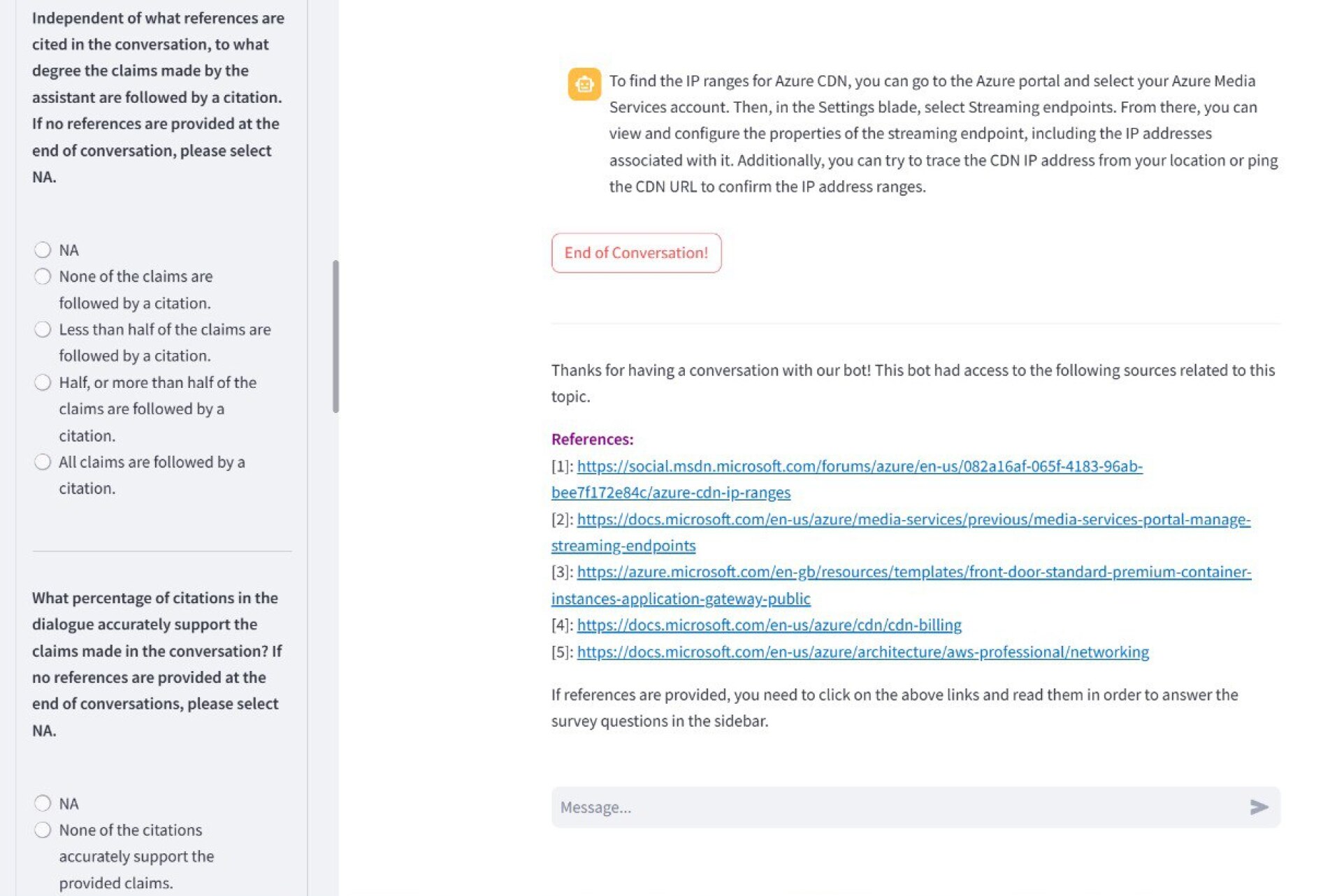This screenshot has width=1337, height=896.
Task: Choose 'All claims are followed by a citation'
Action: coord(43,462)
